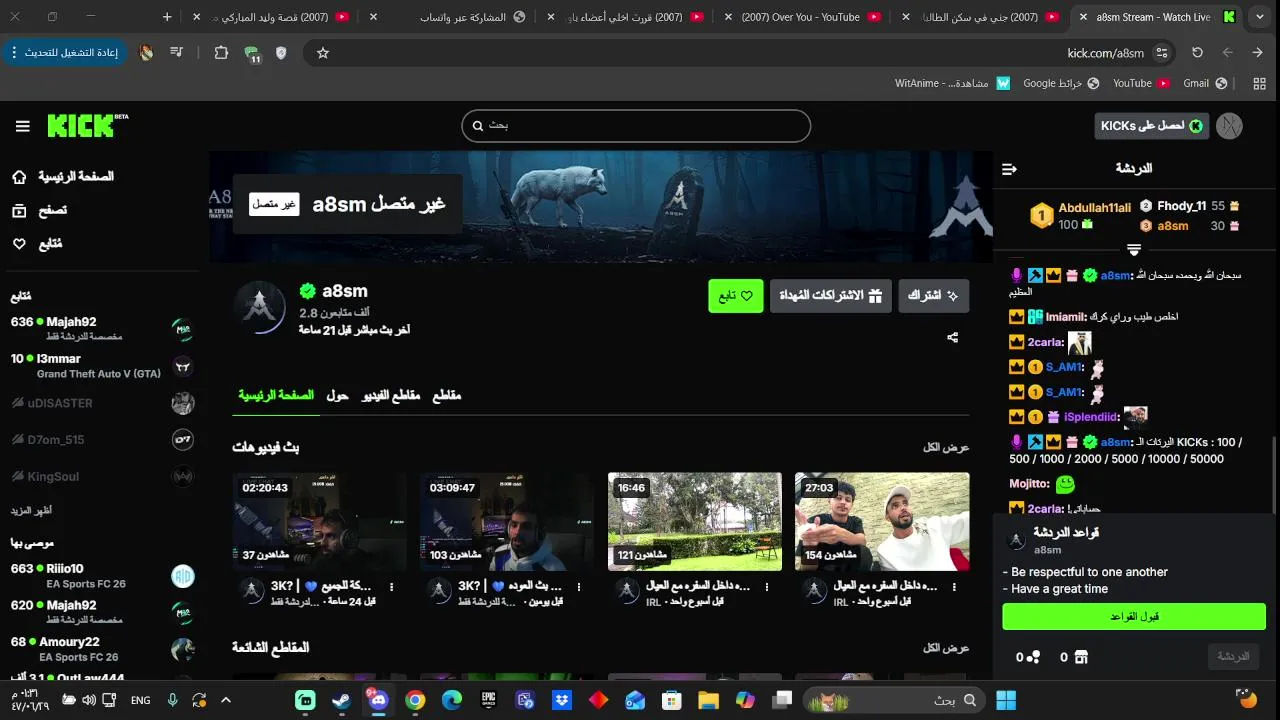The image size is (1280, 720).
Task: Bookmark this page with the star icon
Action: point(323,53)
